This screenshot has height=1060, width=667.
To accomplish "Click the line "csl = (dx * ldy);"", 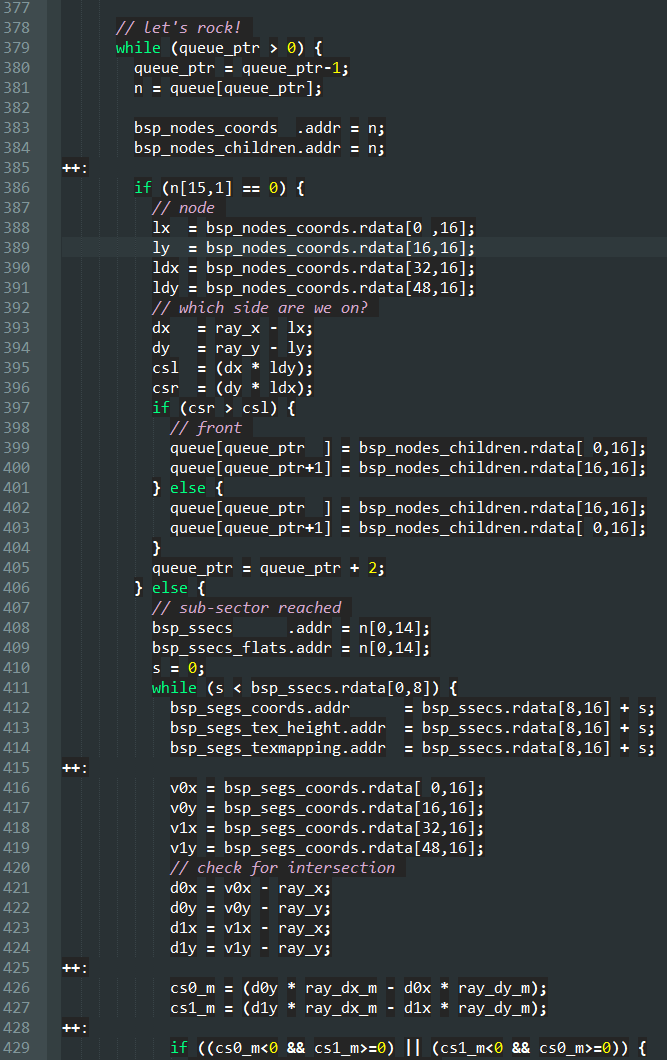I will tap(232, 368).
